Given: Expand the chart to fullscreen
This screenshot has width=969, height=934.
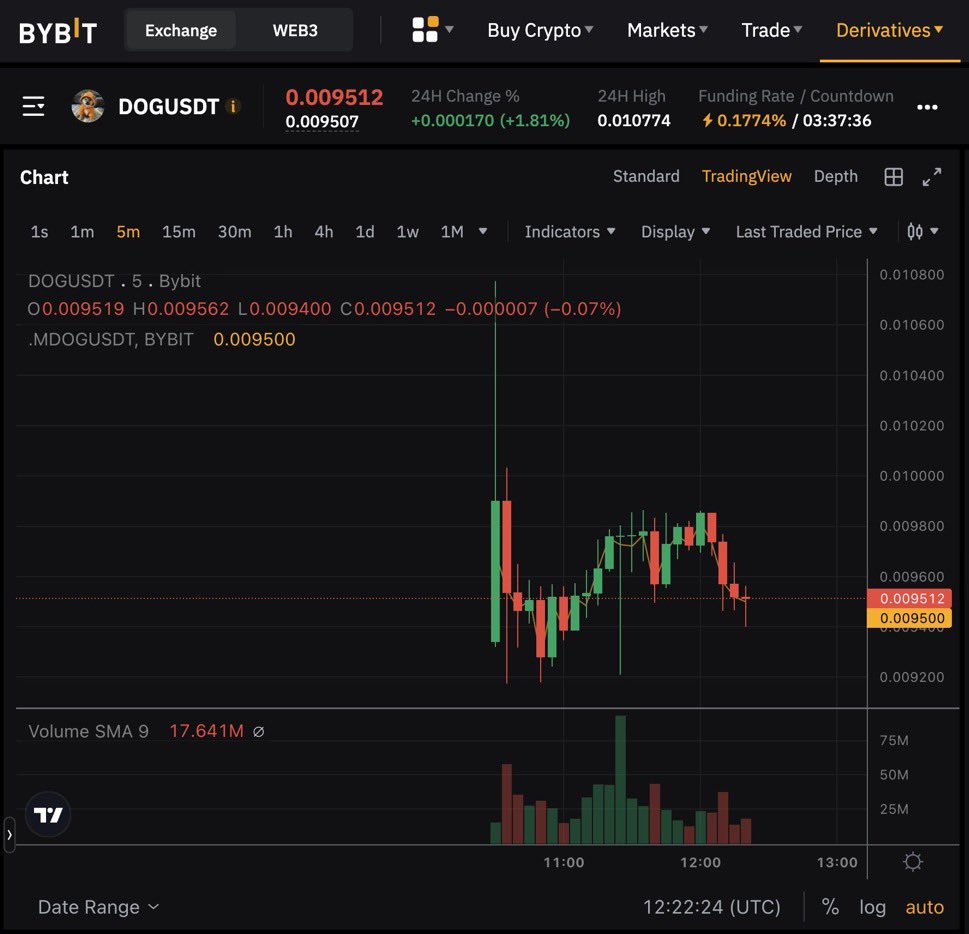Looking at the screenshot, I should (x=932, y=177).
